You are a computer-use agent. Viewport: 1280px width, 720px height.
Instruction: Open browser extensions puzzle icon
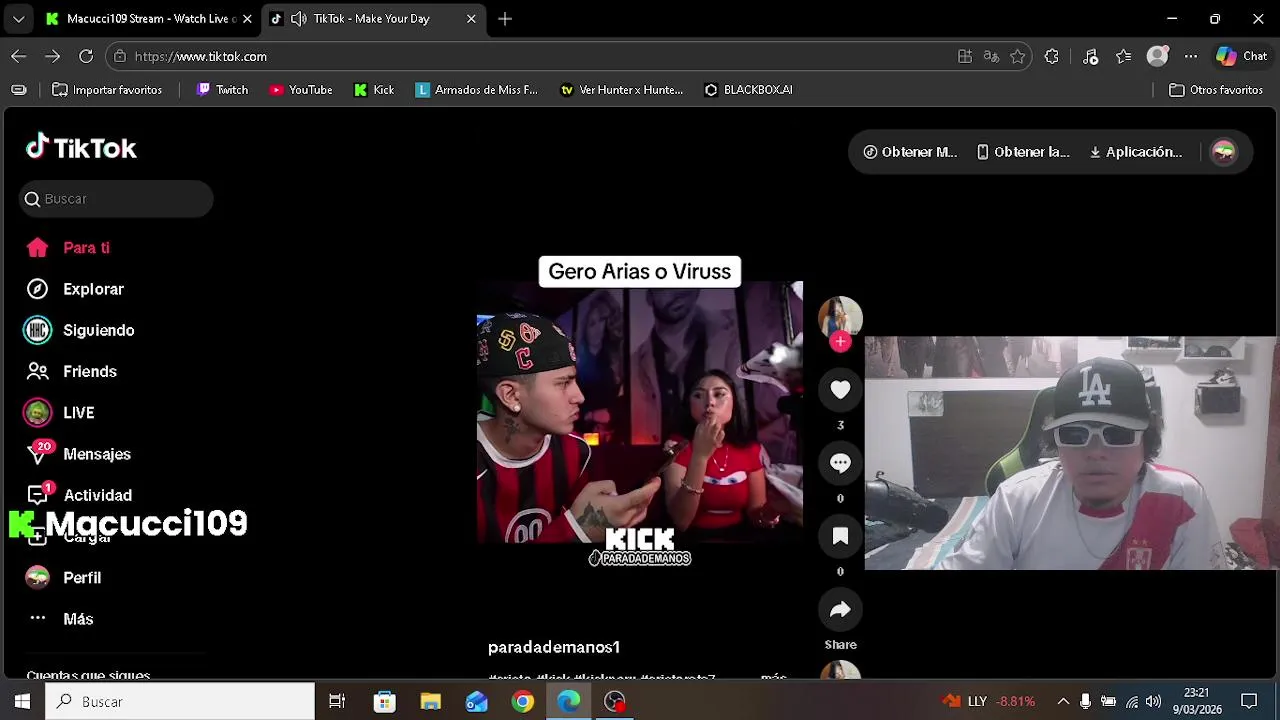[1051, 57]
